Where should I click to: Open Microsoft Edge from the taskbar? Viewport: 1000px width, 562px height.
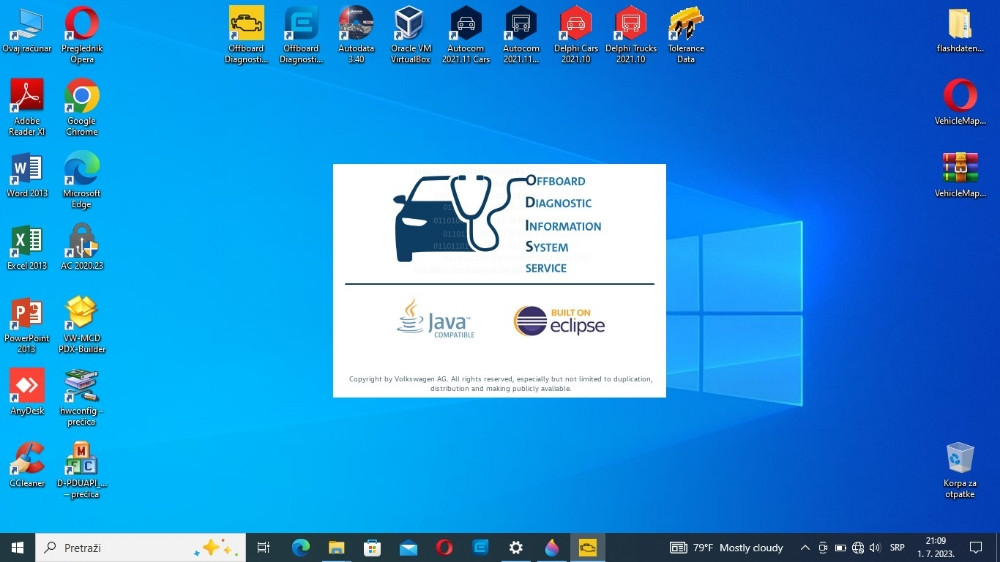point(300,547)
